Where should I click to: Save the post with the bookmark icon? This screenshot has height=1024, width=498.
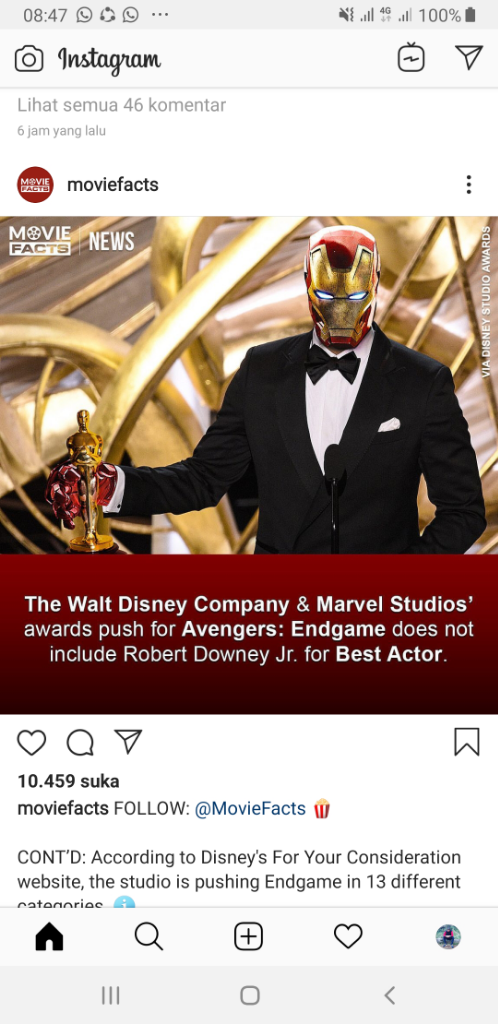pyautogui.click(x=467, y=742)
